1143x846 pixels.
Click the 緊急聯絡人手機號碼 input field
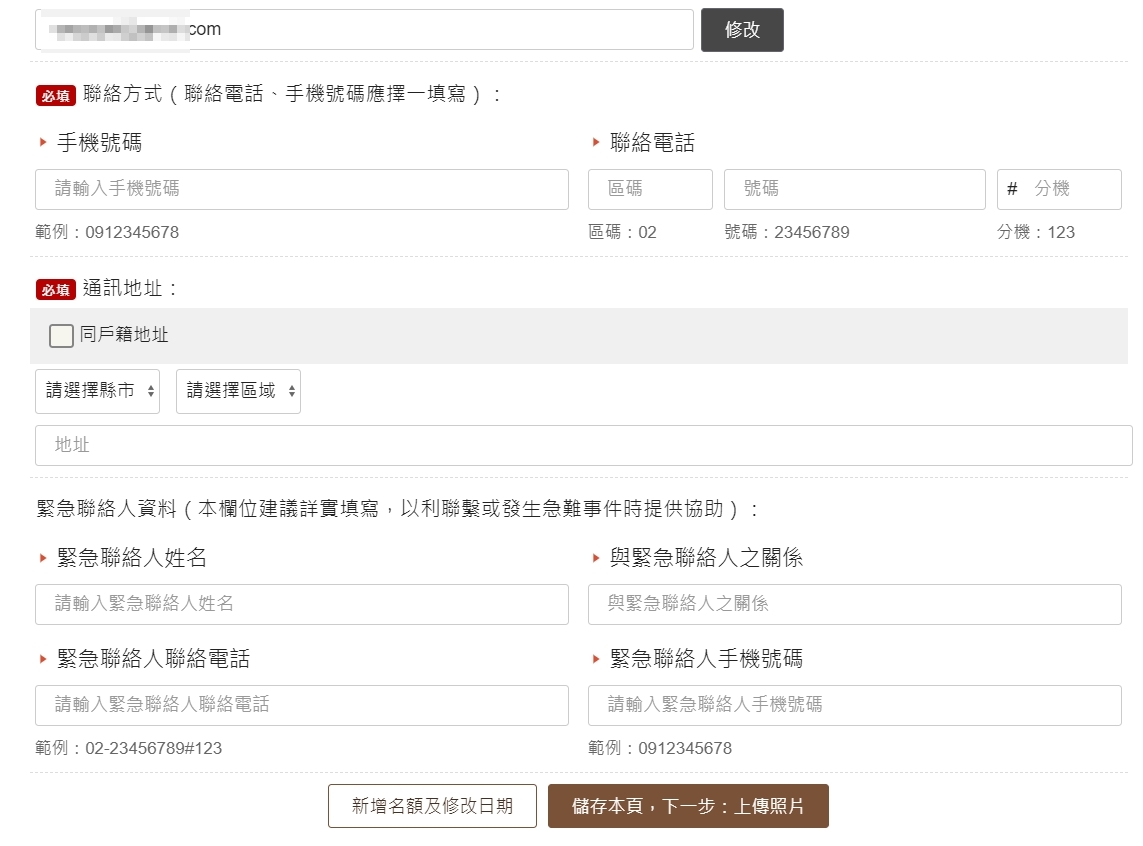point(854,705)
